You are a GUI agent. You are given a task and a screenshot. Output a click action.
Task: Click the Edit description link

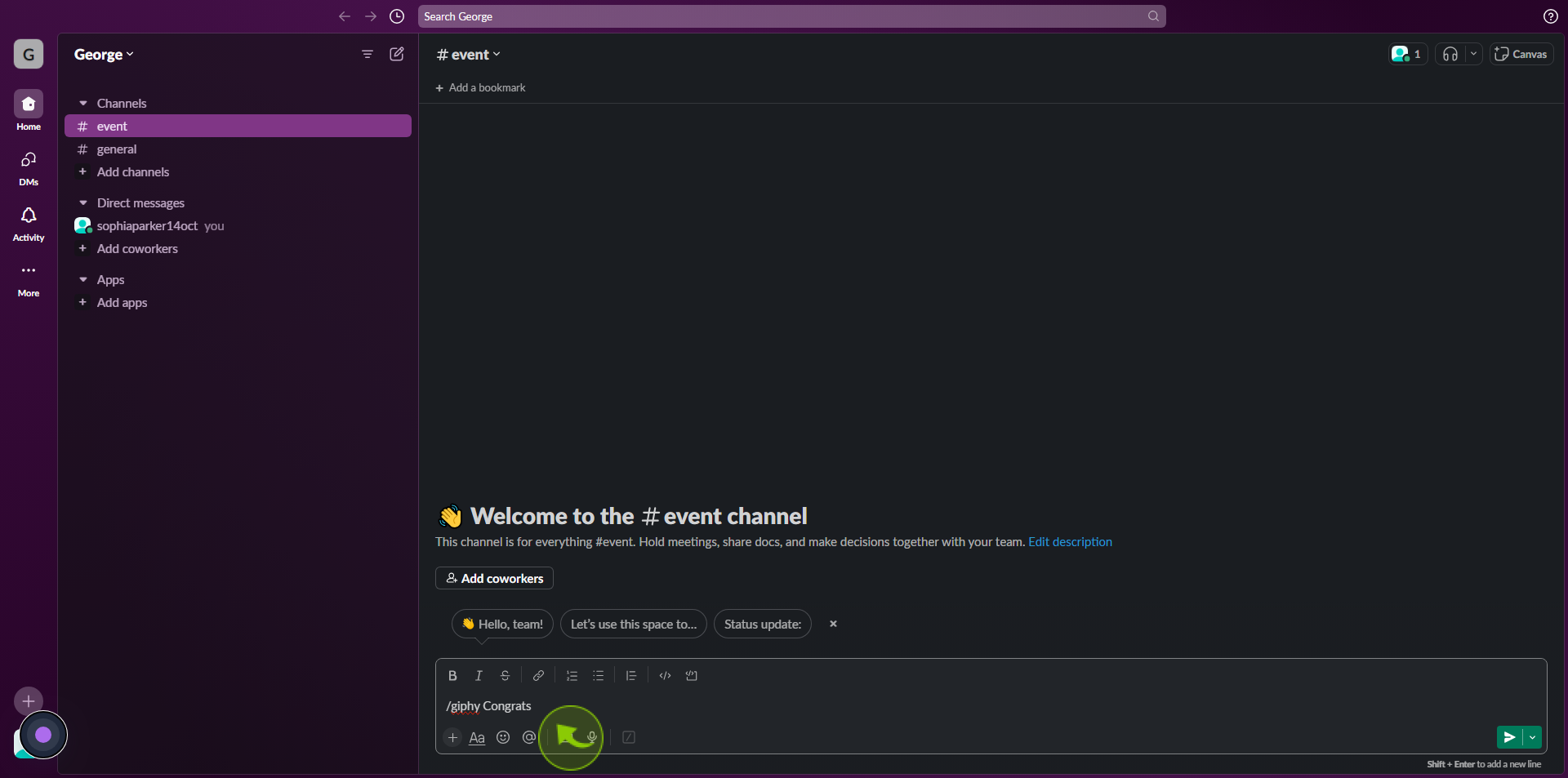point(1070,542)
